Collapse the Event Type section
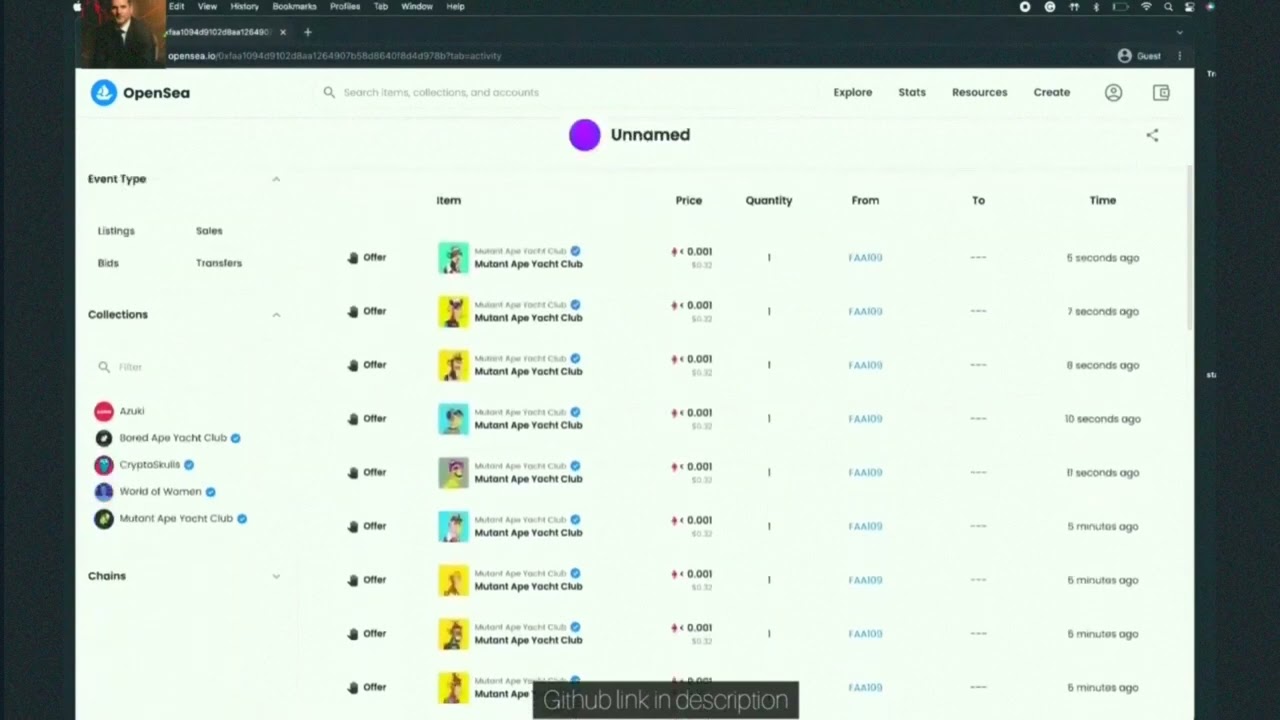The image size is (1280, 720). tap(276, 179)
